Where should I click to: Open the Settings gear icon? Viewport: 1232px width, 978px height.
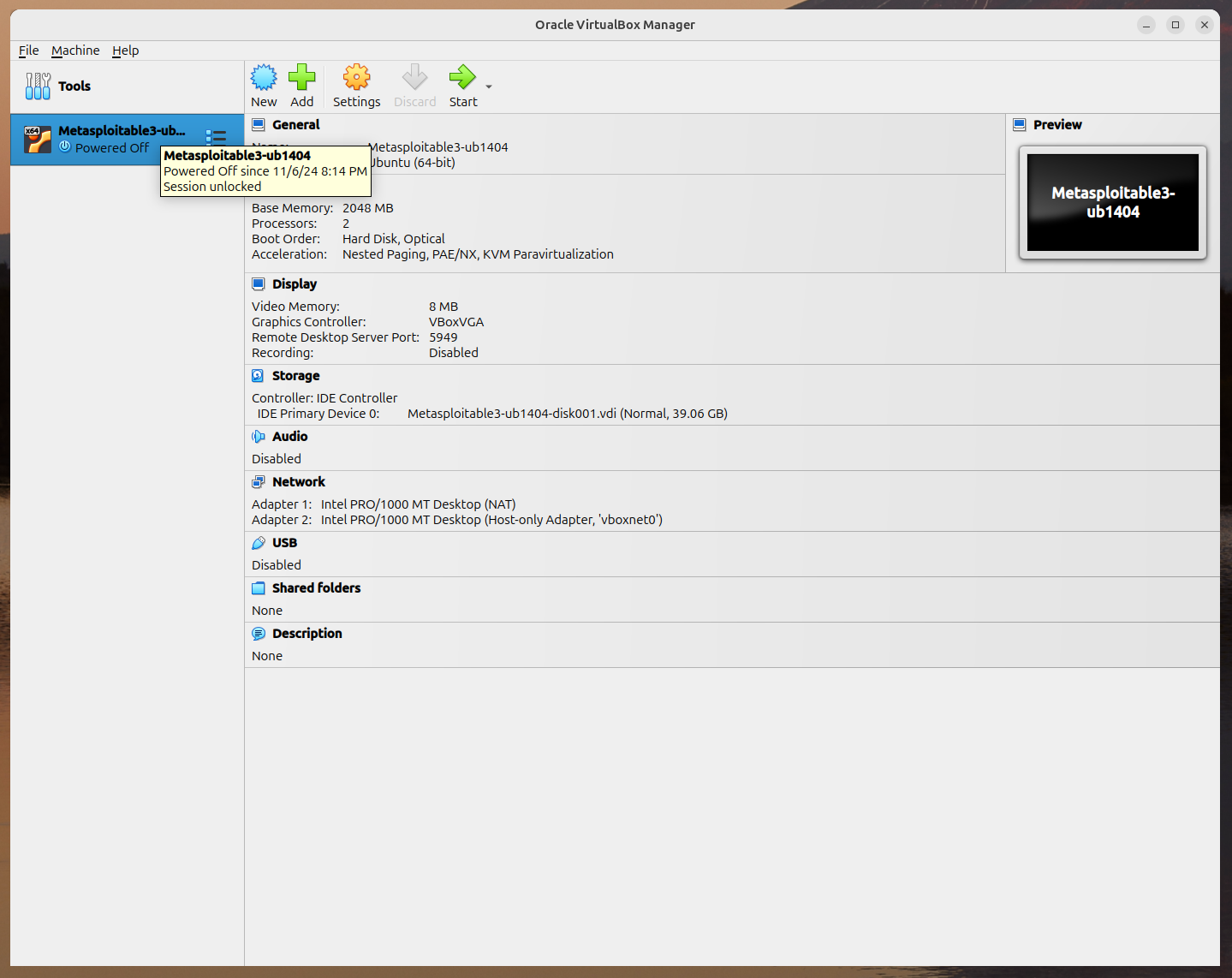pos(356,78)
